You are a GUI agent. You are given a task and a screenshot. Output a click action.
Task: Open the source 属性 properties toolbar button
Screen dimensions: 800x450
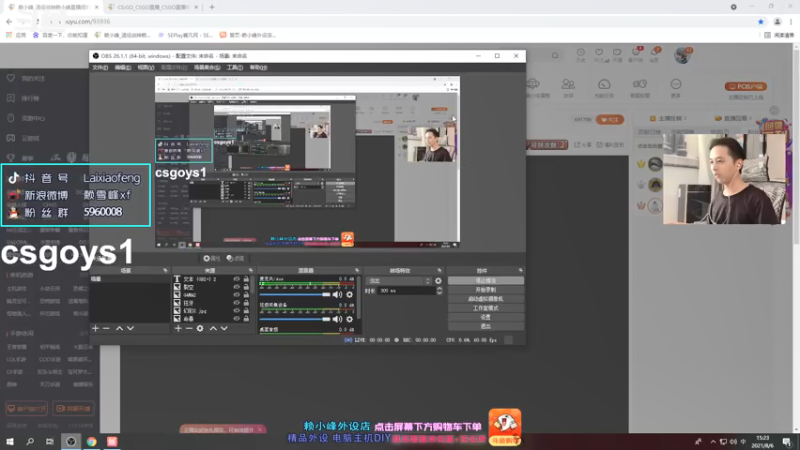[211, 259]
